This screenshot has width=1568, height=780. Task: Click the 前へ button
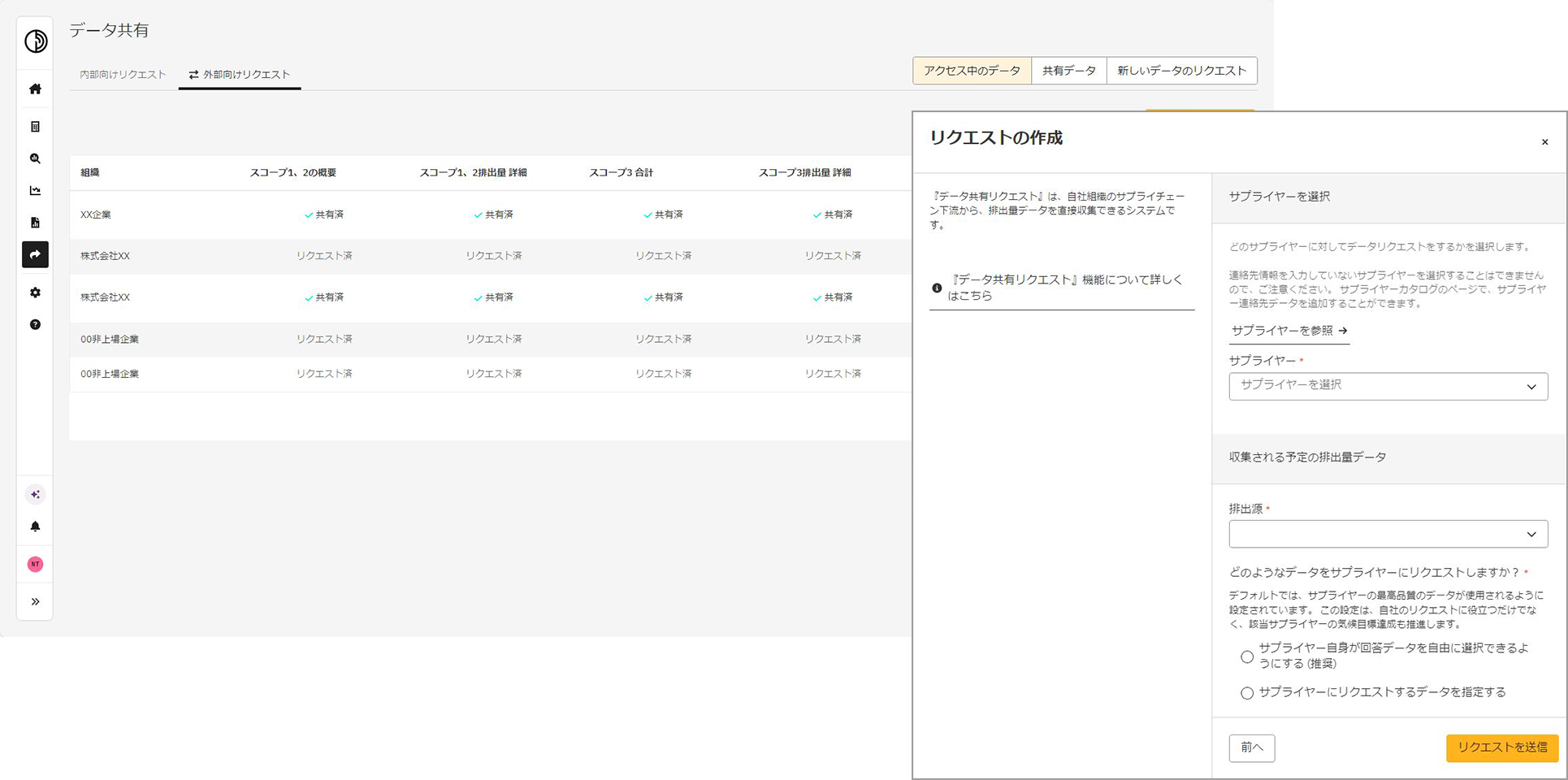tap(1251, 747)
